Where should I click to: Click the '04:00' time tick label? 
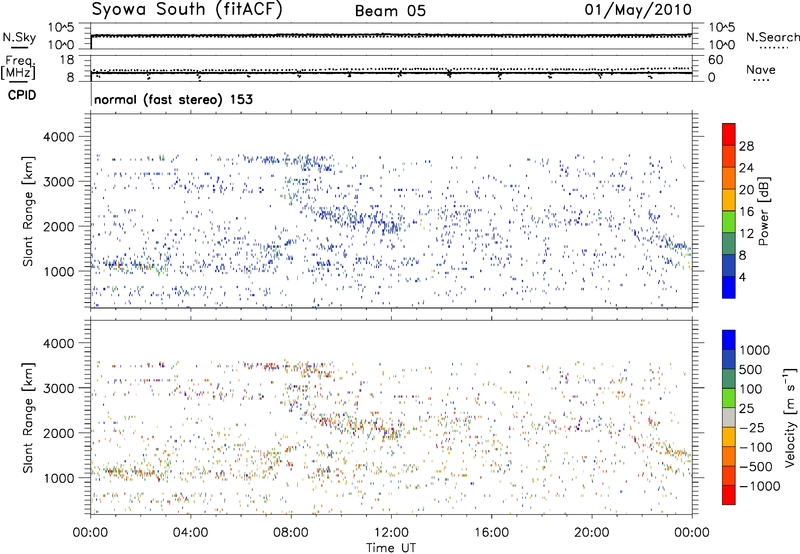pos(190,532)
